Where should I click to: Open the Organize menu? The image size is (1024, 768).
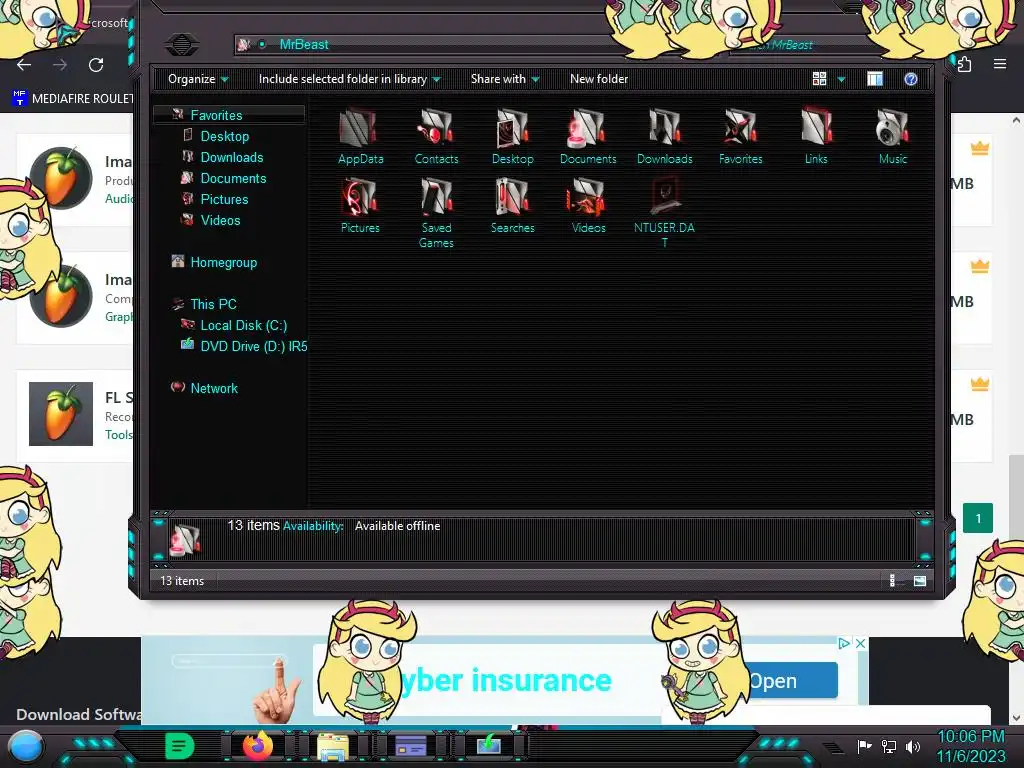[x=198, y=79]
